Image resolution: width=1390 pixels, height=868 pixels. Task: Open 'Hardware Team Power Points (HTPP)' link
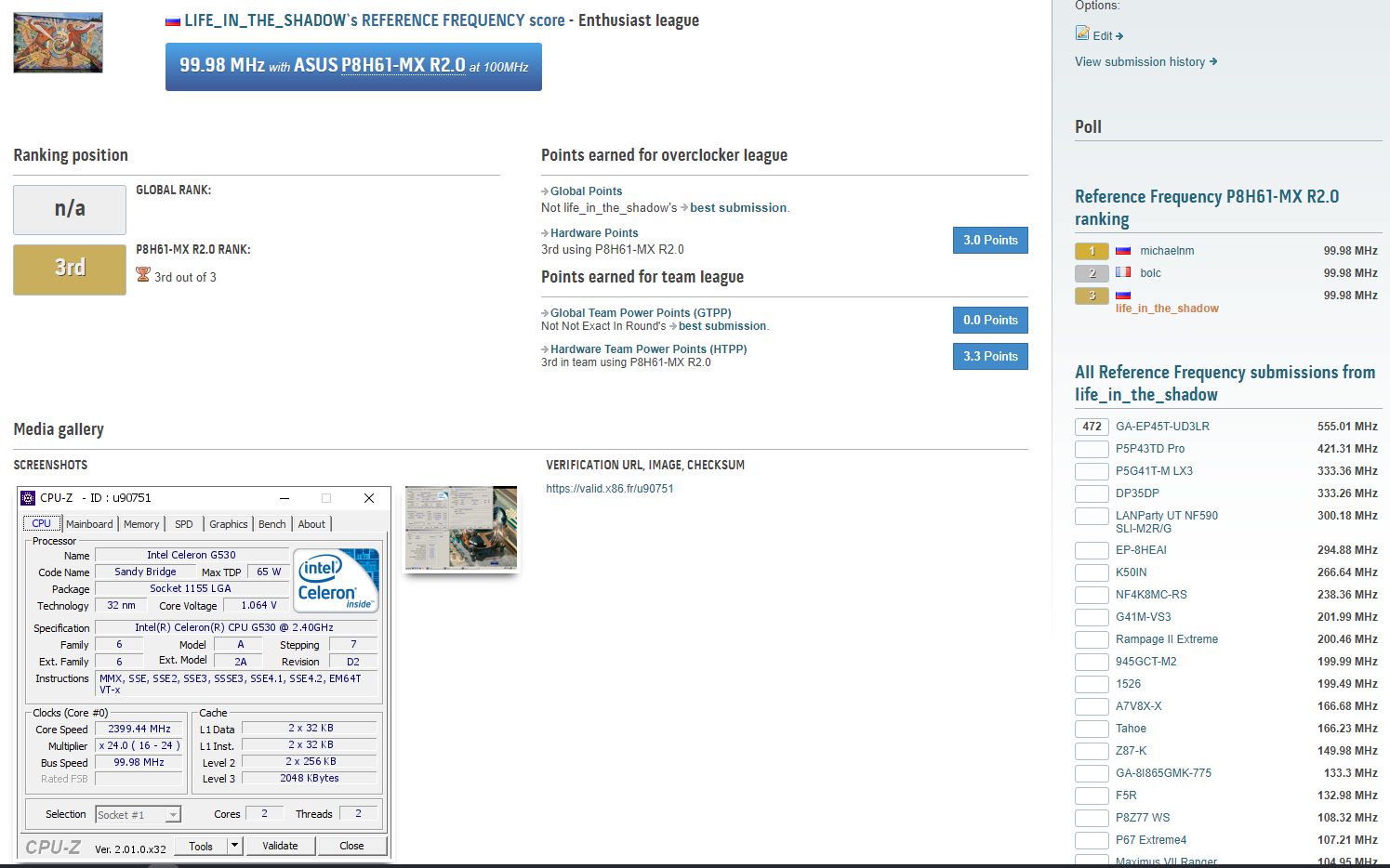click(648, 349)
